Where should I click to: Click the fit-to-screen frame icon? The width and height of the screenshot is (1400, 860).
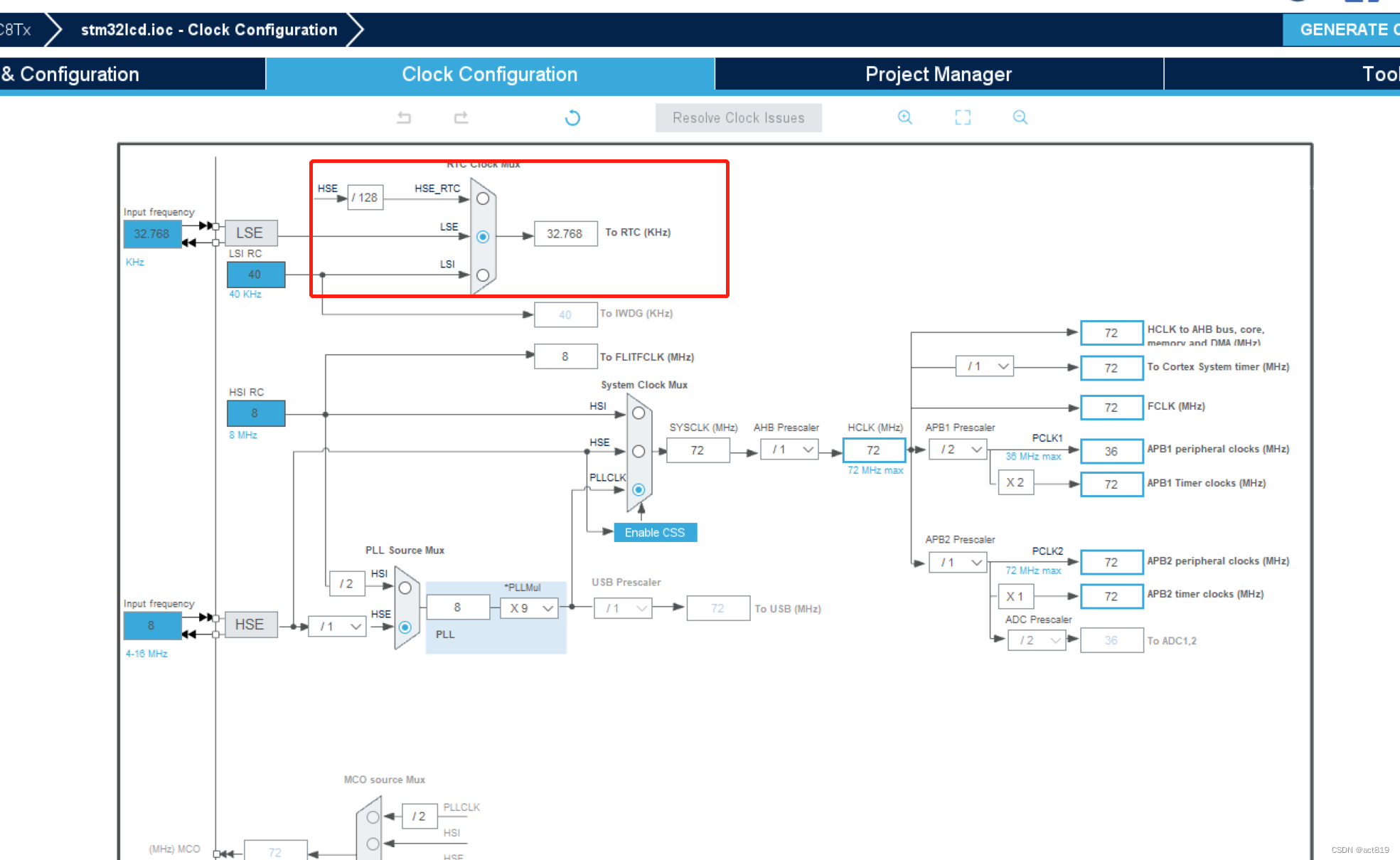click(x=962, y=117)
